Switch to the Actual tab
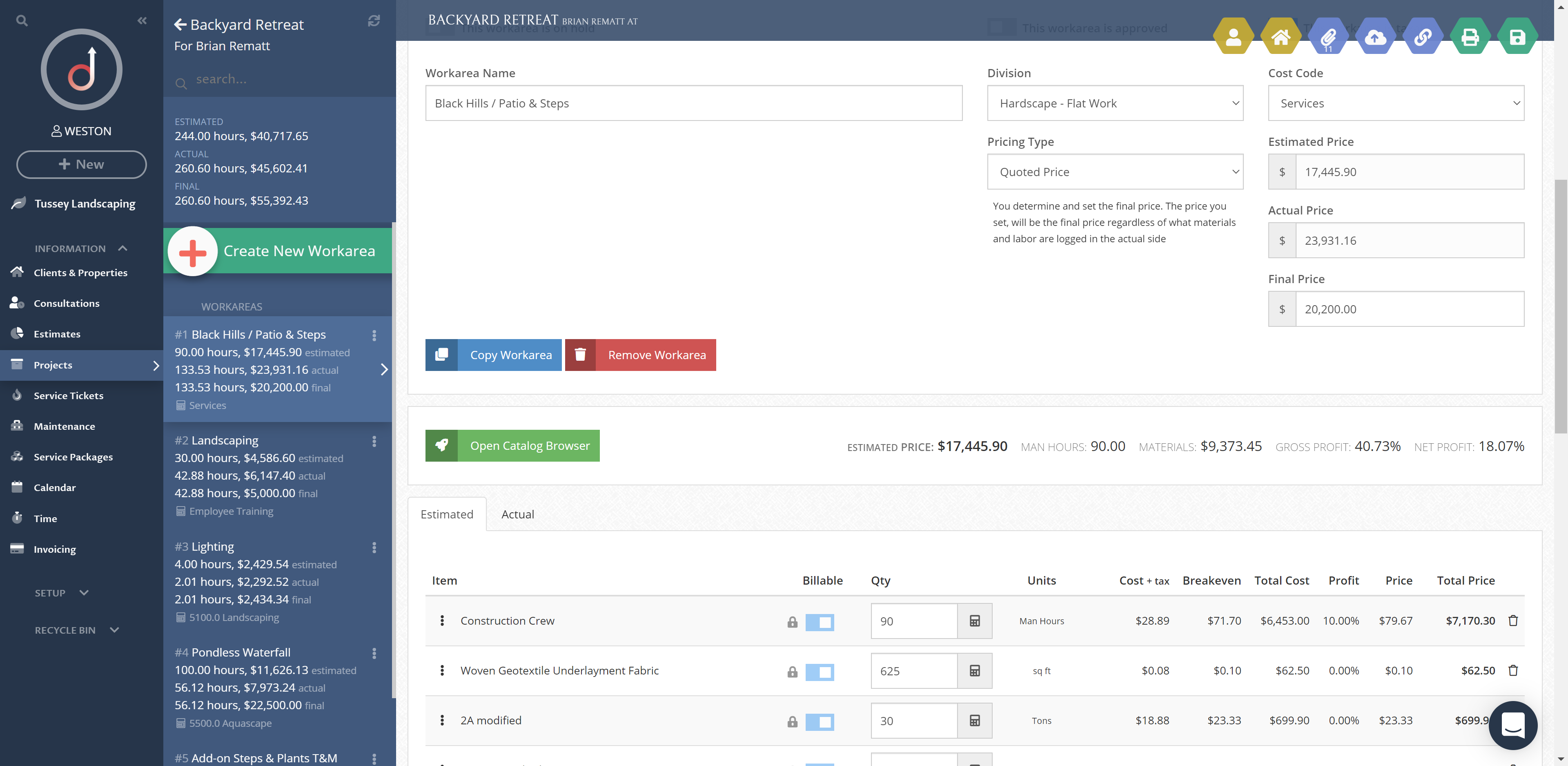This screenshot has height=766, width=1568. click(517, 514)
